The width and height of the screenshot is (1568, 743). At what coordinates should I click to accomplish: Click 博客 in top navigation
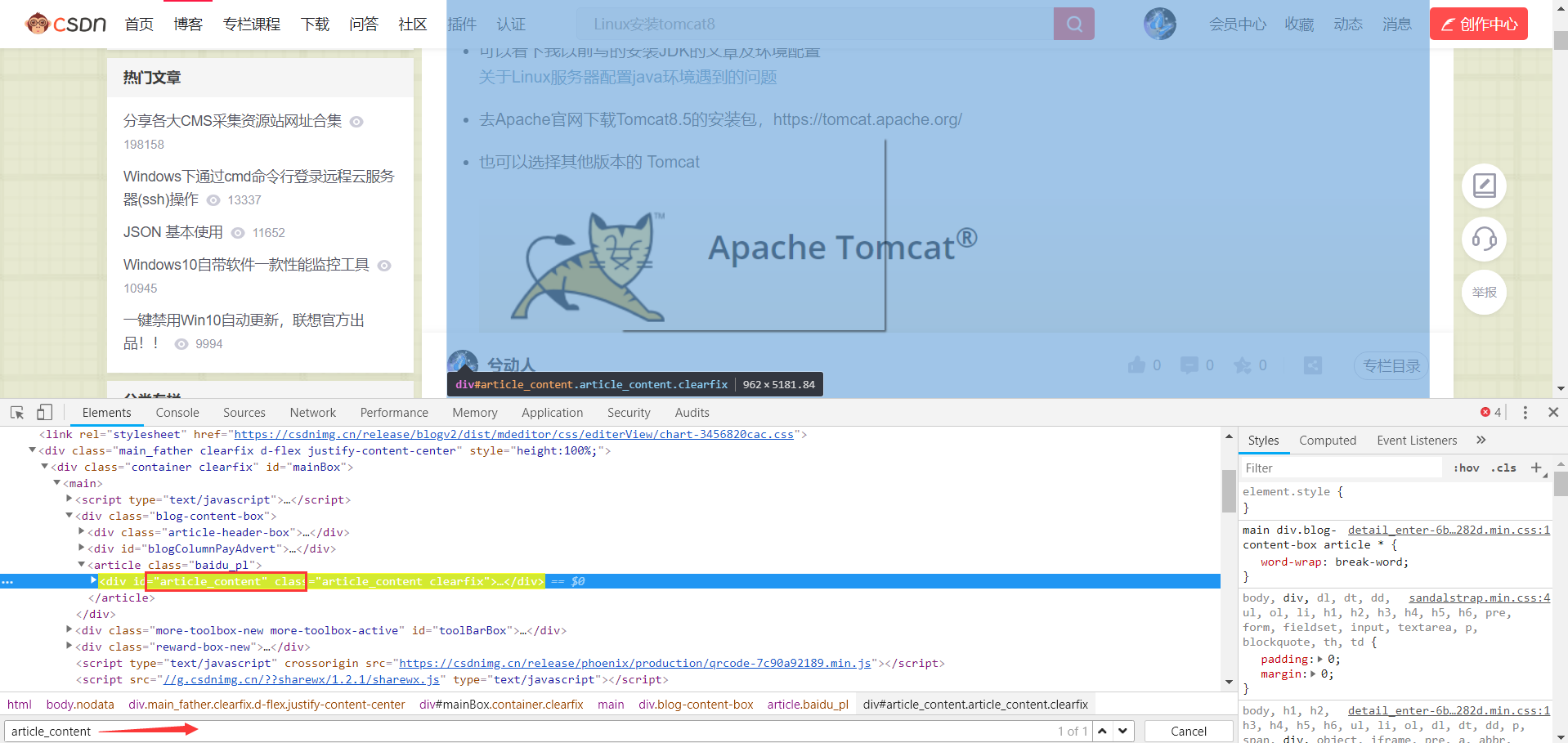188,24
